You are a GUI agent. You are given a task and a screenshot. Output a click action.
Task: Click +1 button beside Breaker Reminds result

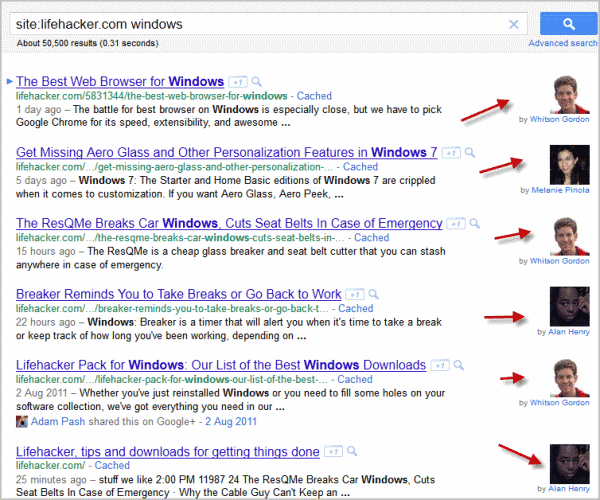355,295
